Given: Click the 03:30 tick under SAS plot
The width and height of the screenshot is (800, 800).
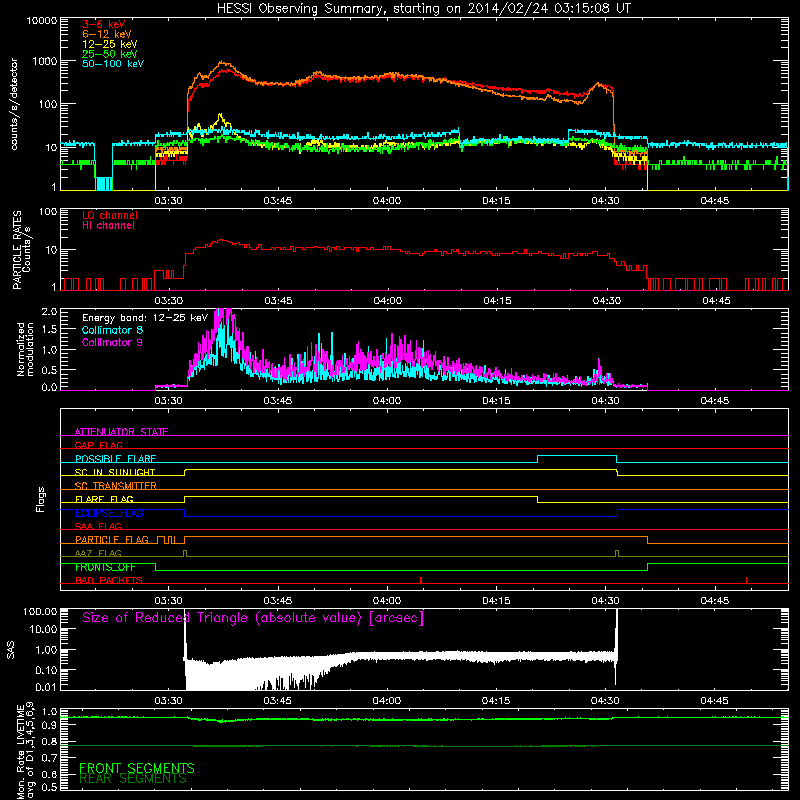Looking at the screenshot, I should pos(168,701).
